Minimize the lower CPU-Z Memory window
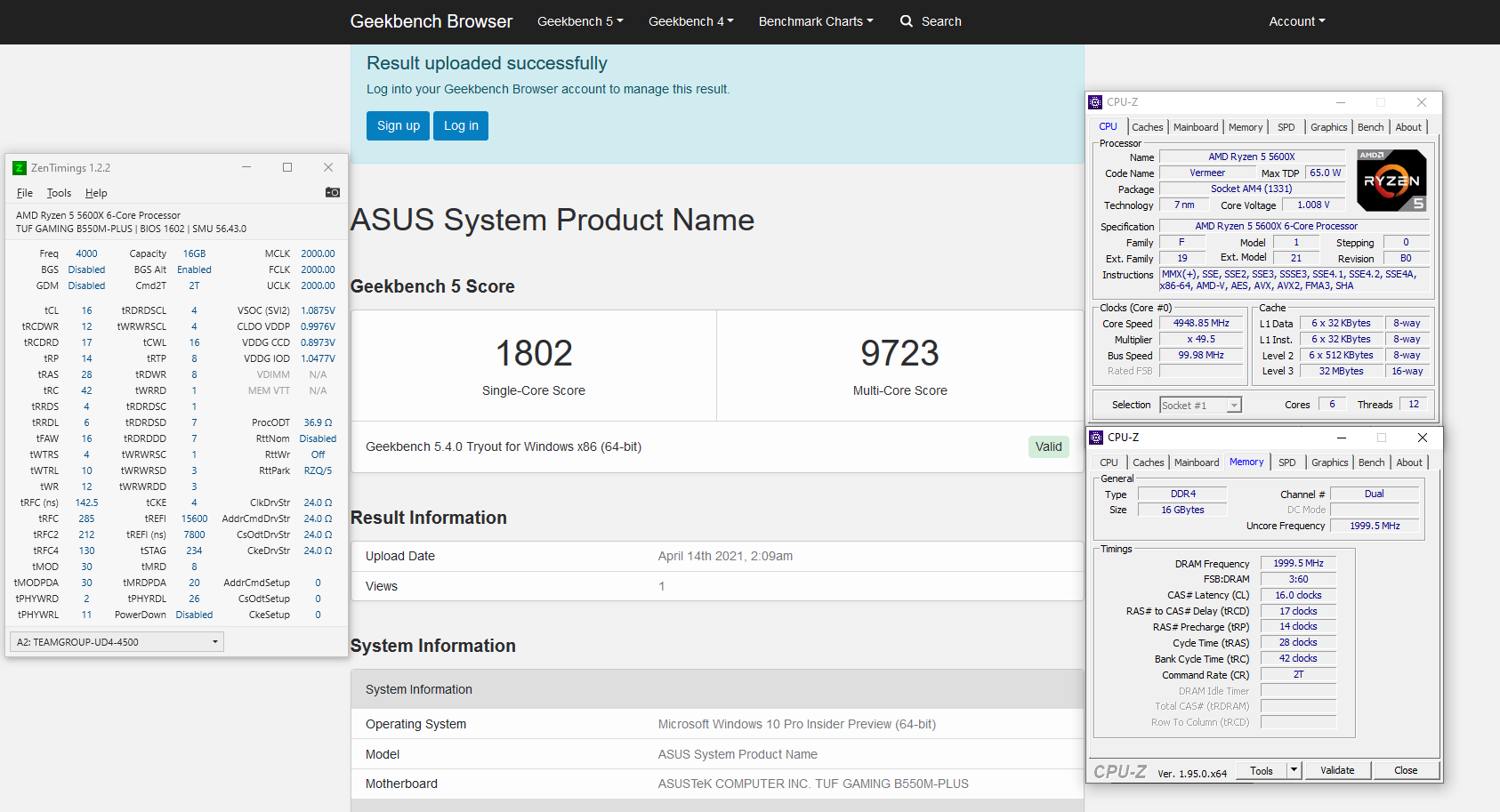Screen dimensions: 1500x812 [1341, 438]
